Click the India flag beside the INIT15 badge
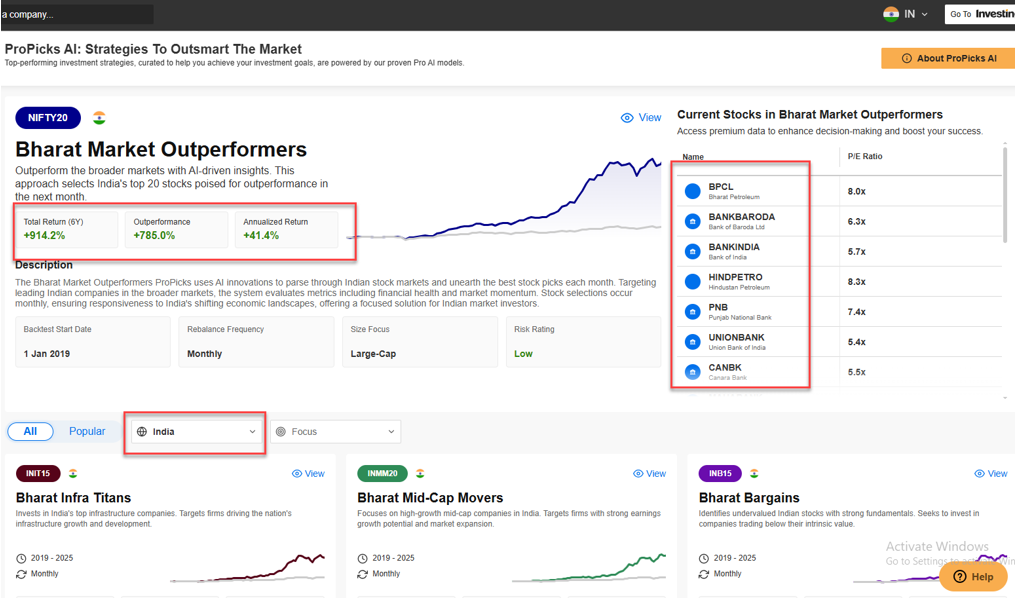This screenshot has width=1016, height=607. pyautogui.click(x=73, y=473)
